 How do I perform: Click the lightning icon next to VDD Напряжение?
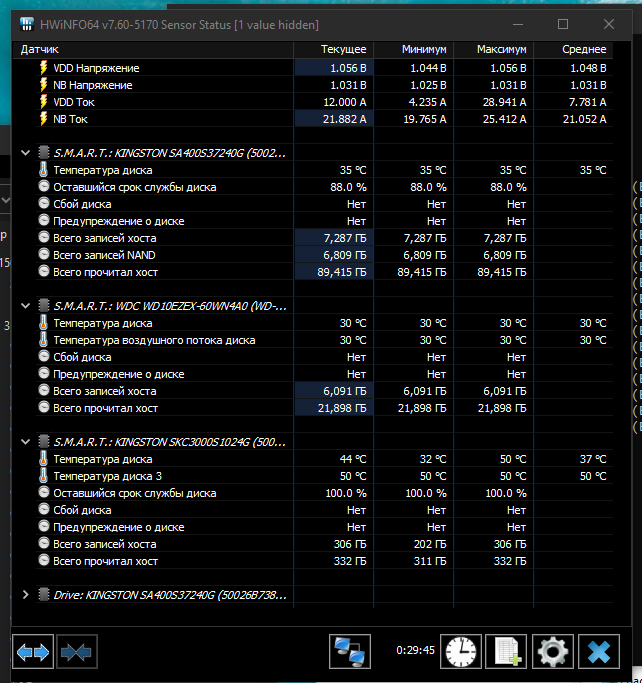click(x=44, y=68)
